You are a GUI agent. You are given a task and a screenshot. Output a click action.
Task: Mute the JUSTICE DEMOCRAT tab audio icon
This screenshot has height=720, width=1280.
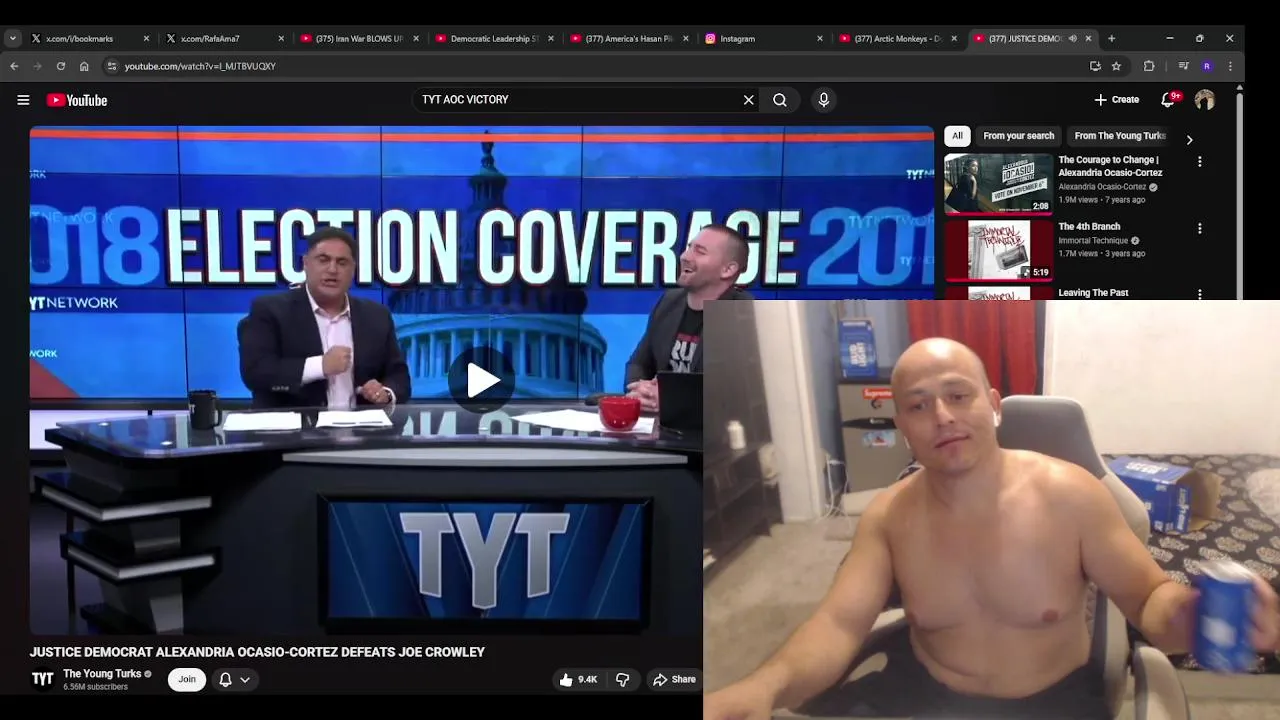(x=1072, y=38)
